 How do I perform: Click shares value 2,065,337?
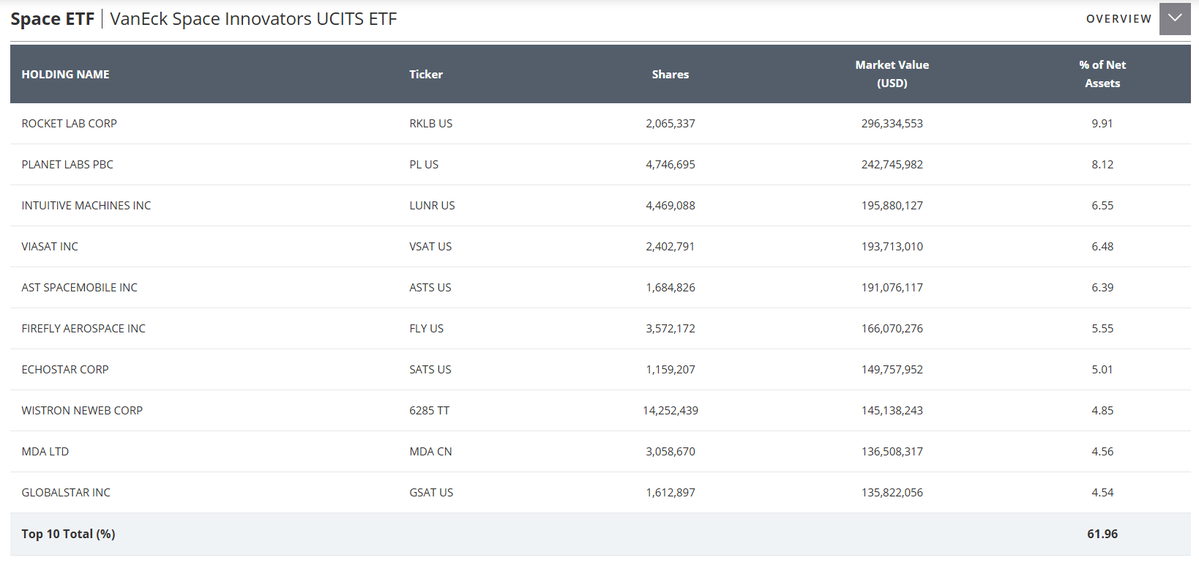point(671,123)
